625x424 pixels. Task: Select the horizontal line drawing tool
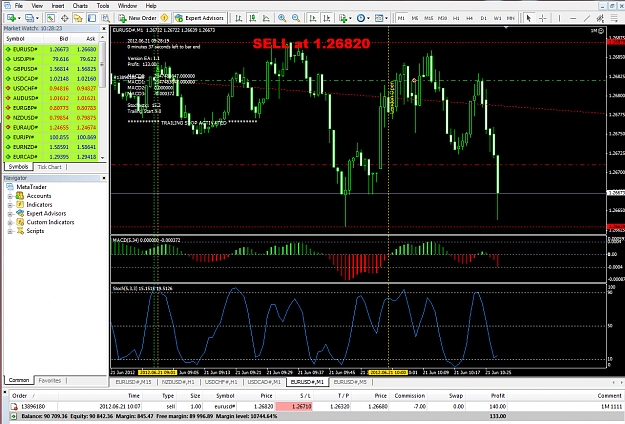point(573,18)
